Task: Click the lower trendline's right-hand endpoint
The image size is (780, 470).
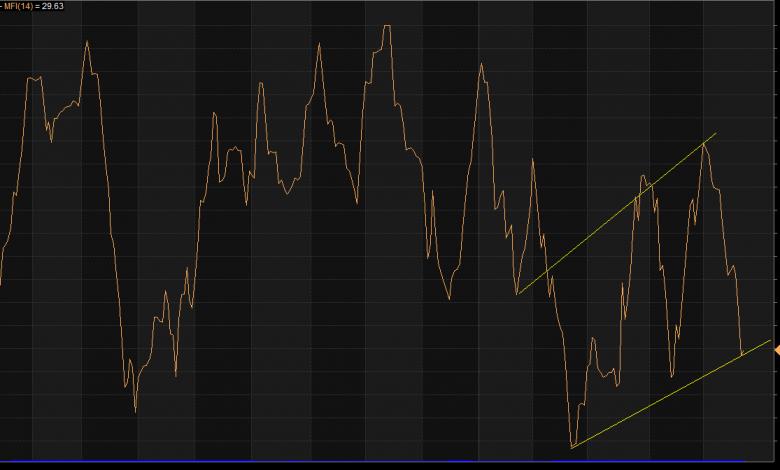Action: click(x=771, y=341)
